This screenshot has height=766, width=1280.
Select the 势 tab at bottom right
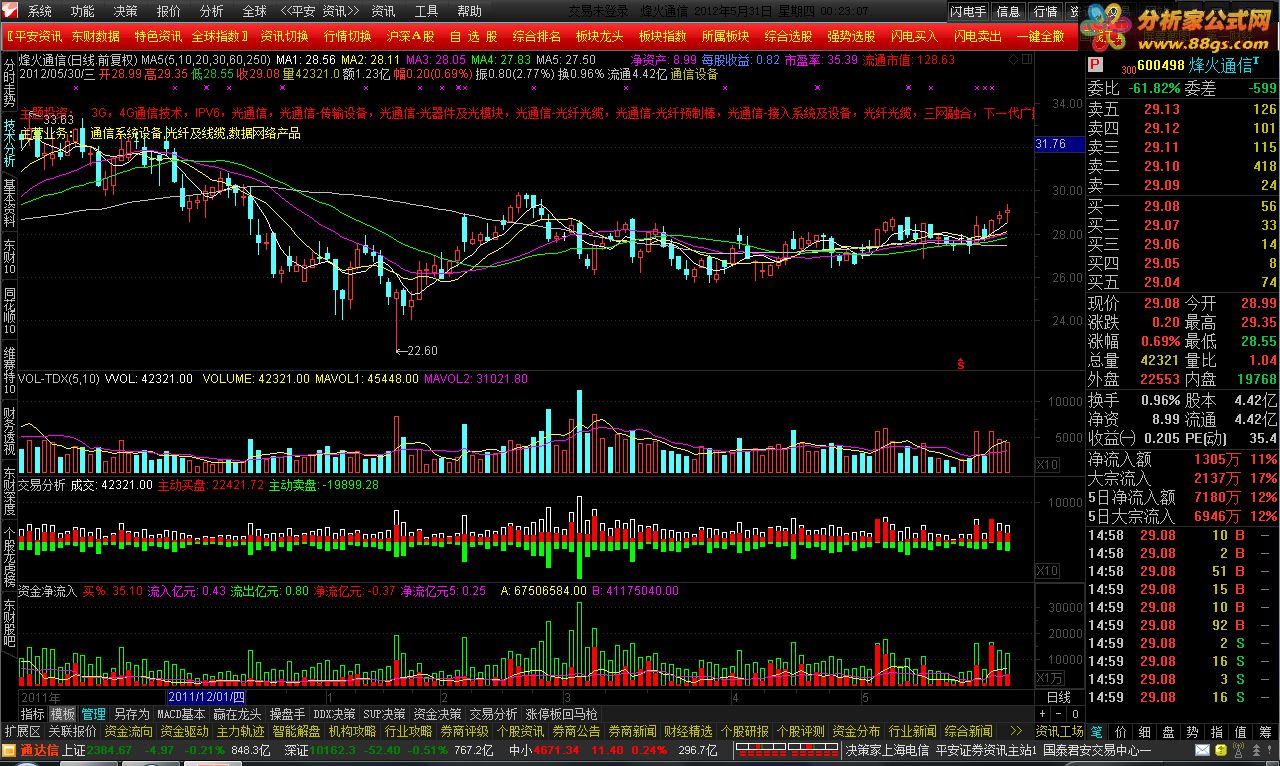[x=1192, y=732]
